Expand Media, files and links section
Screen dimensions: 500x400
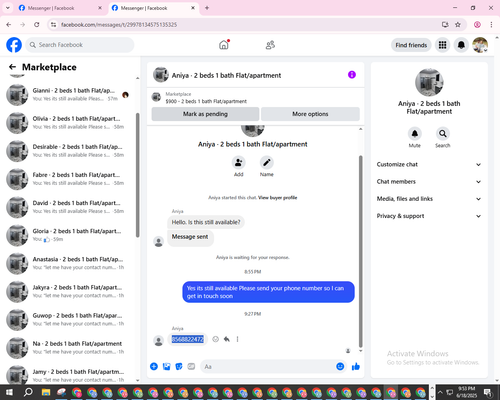point(429,199)
